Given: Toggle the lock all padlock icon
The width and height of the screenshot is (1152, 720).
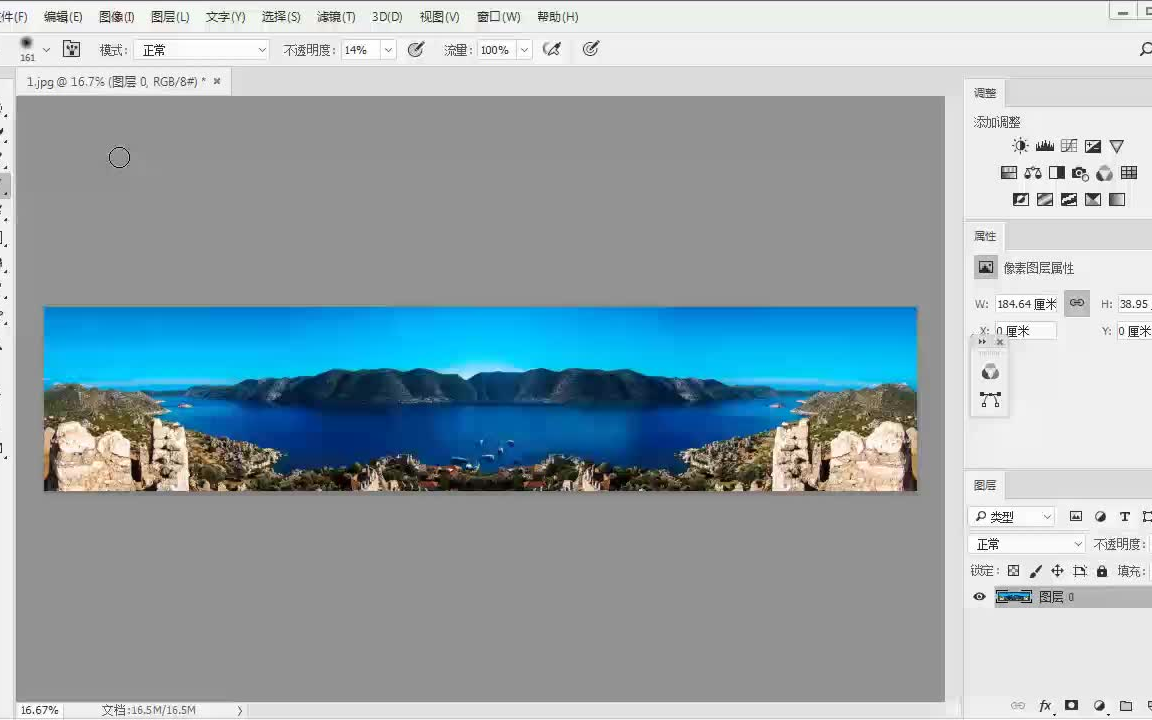Looking at the screenshot, I should 1102,570.
